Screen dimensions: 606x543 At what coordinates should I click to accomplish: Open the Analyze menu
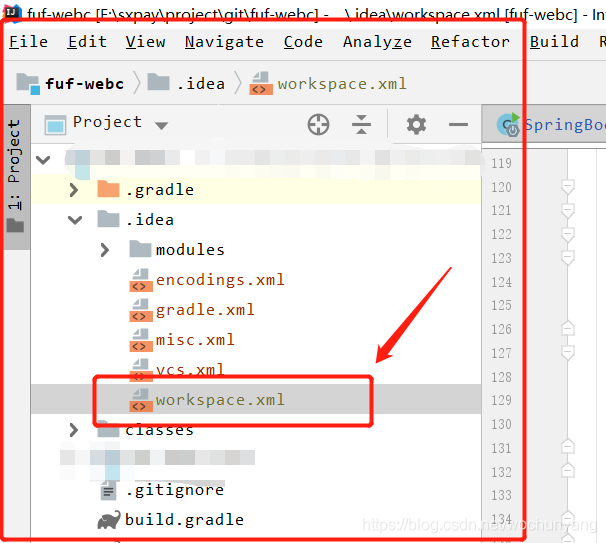(x=377, y=41)
